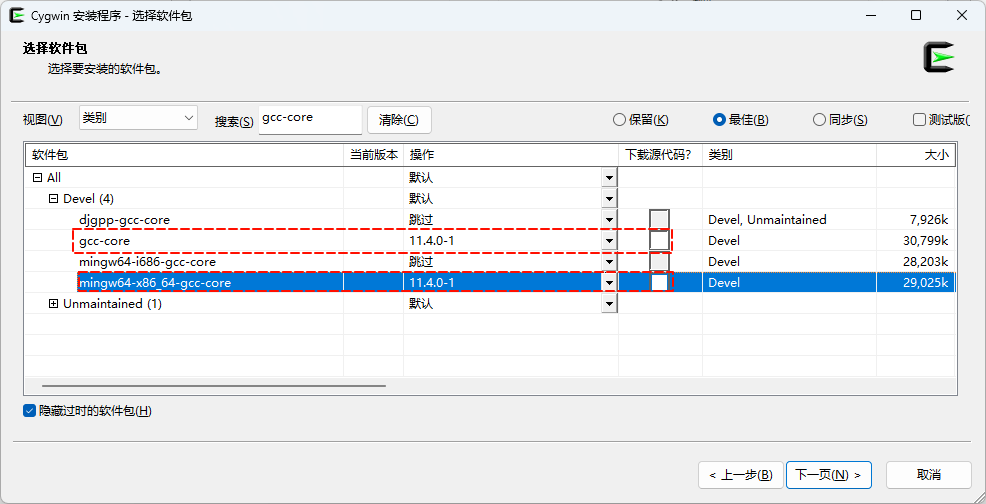This screenshot has height=504, width=986.
Task: Tick the source checkbox for mingw64-i686-gcc-core
Action: 659,261
